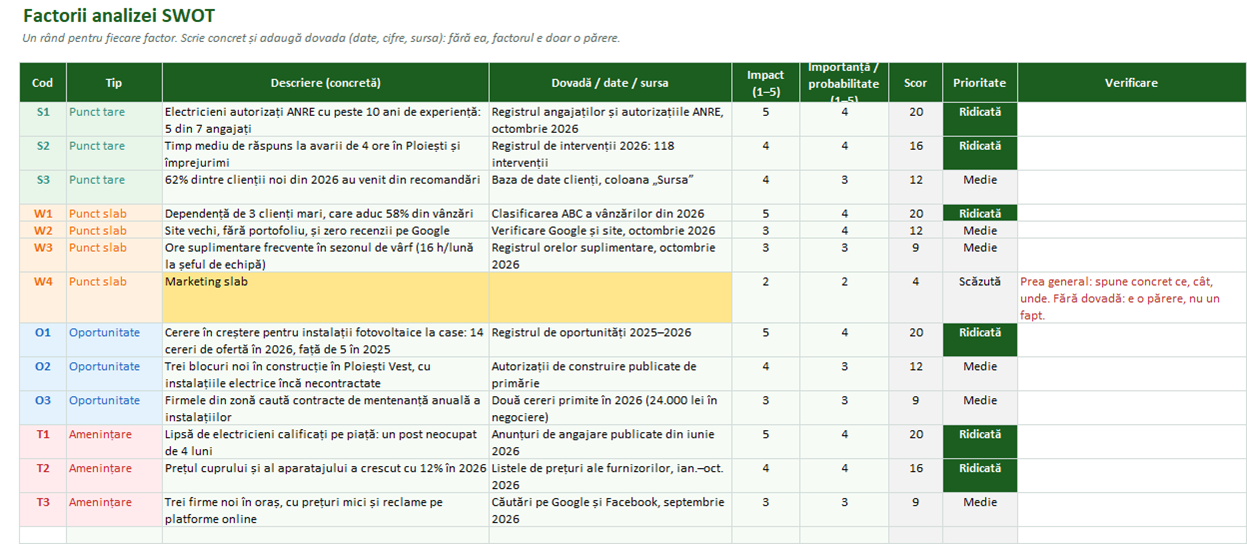Select code cell W3

click(x=43, y=255)
